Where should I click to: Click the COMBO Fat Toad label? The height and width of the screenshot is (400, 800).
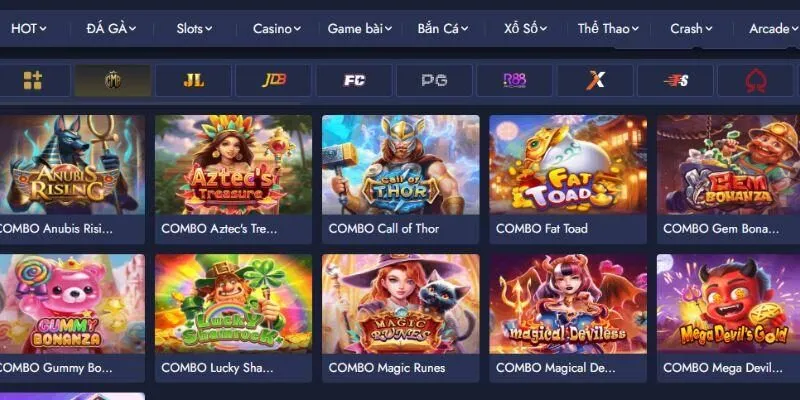[x=541, y=229]
